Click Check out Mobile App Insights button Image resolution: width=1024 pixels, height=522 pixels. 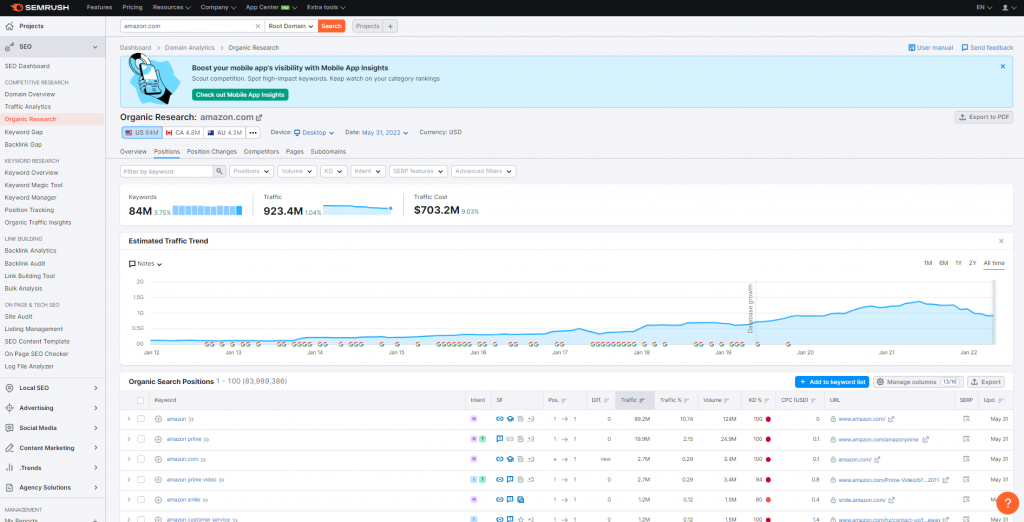[240, 95]
